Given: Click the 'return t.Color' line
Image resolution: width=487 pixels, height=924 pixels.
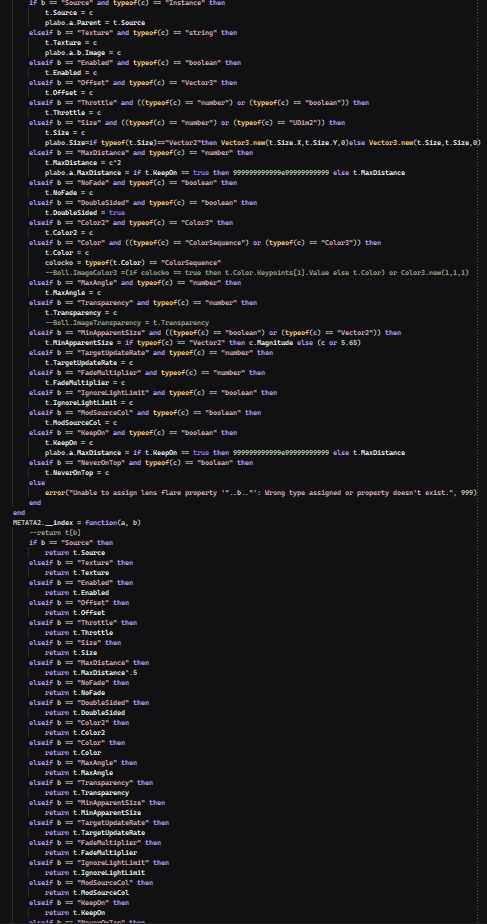Looking at the screenshot, I should [73, 753].
